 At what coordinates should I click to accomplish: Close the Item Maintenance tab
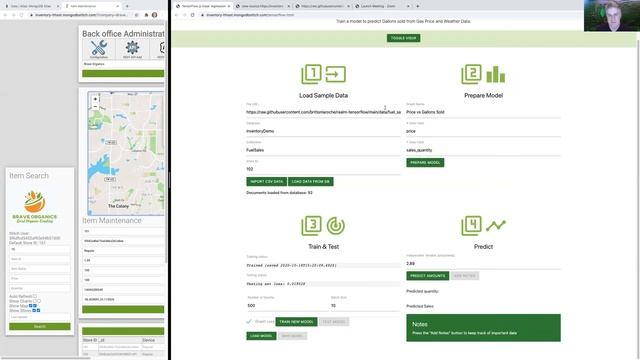click(118, 6)
